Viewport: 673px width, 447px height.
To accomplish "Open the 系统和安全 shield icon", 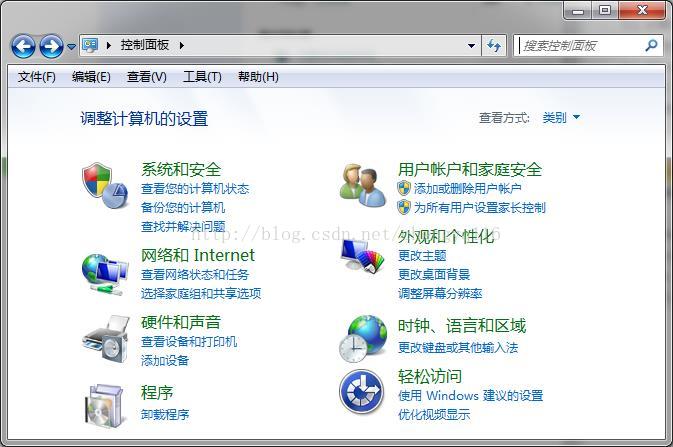I will (105, 185).
